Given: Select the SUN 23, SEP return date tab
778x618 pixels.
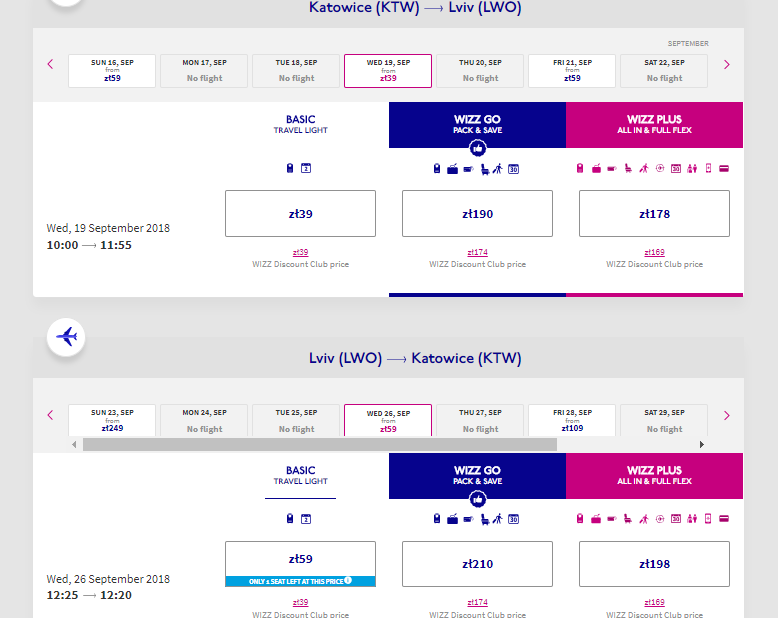Looking at the screenshot, I should [x=112, y=420].
